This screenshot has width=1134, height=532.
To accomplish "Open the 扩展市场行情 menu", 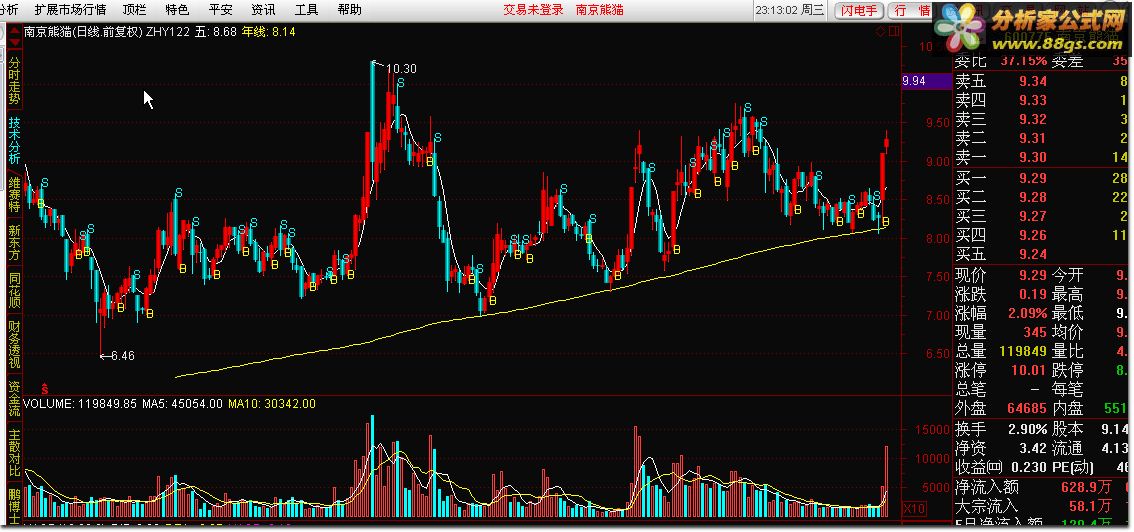I will pyautogui.click(x=69, y=10).
